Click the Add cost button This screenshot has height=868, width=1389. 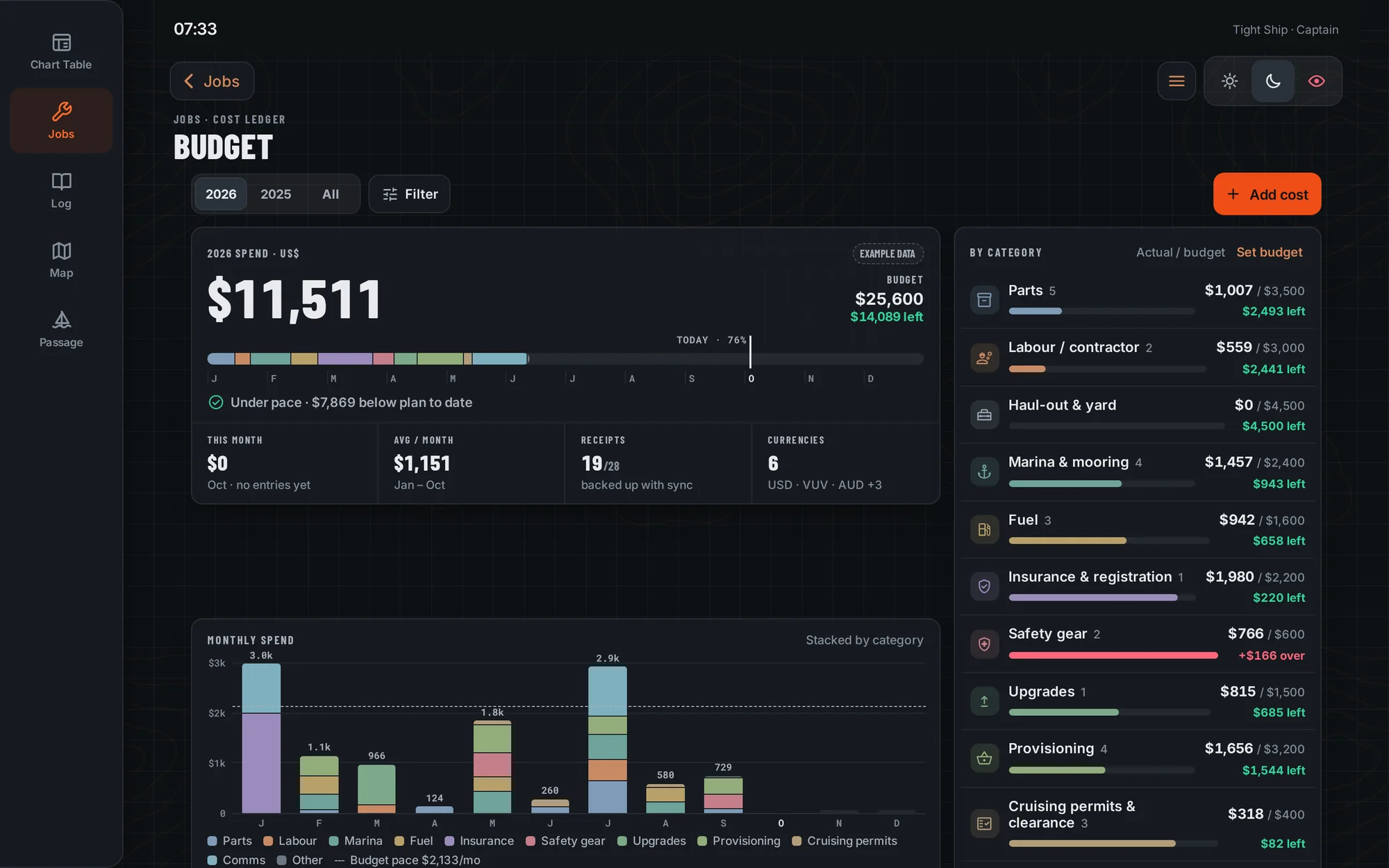pos(1267,194)
